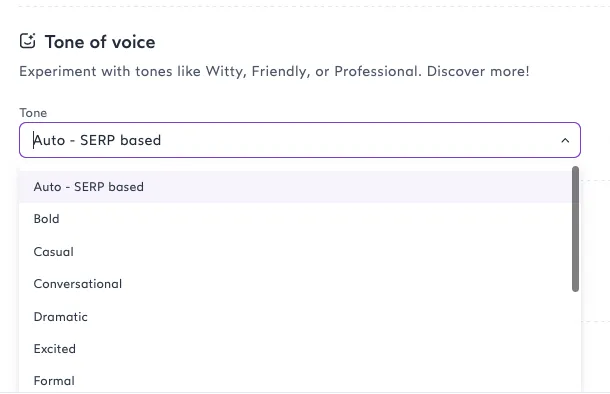Screen dimensions: 610x394
Task: Click the 'Discover more!' text
Action: click(x=478, y=71)
